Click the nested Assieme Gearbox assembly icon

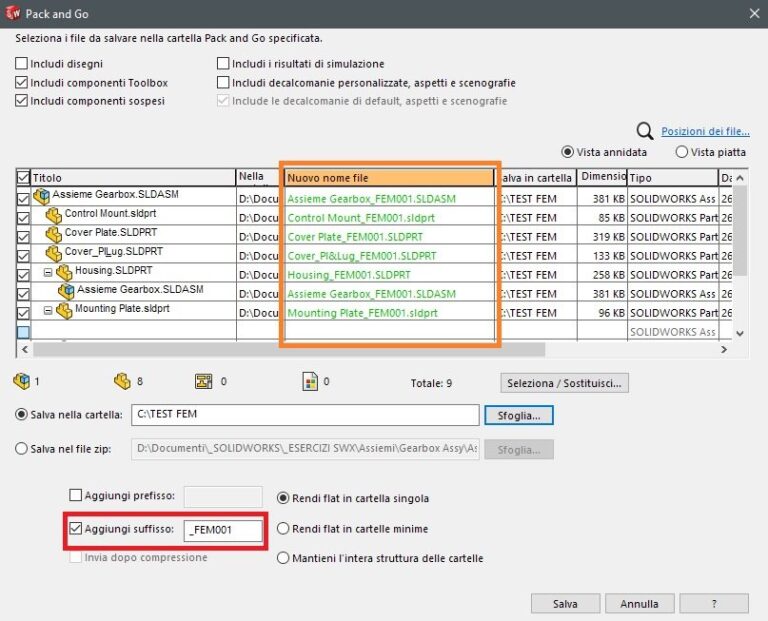[x=66, y=291]
